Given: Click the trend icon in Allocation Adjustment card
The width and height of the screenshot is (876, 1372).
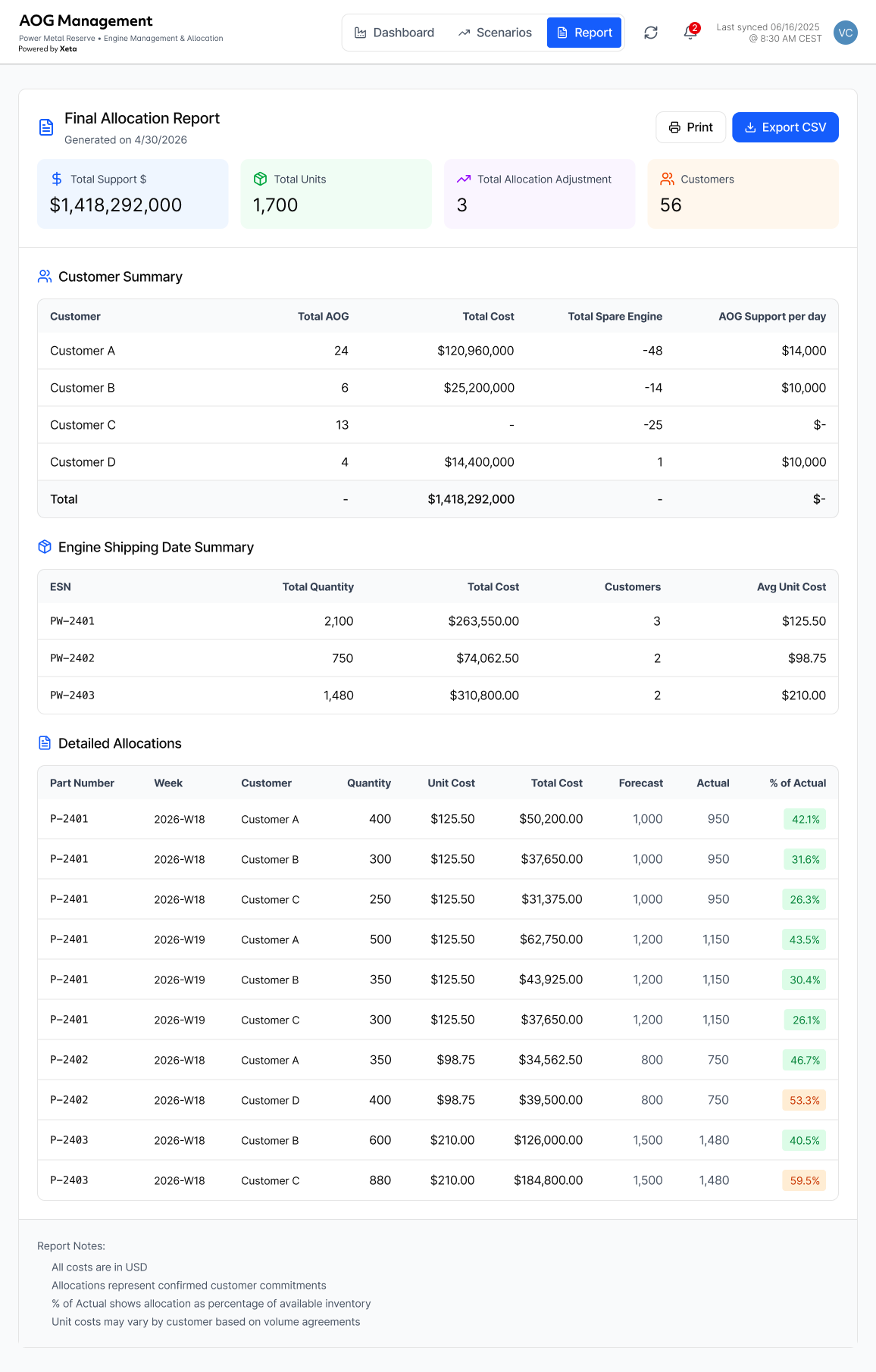Looking at the screenshot, I should 464,179.
